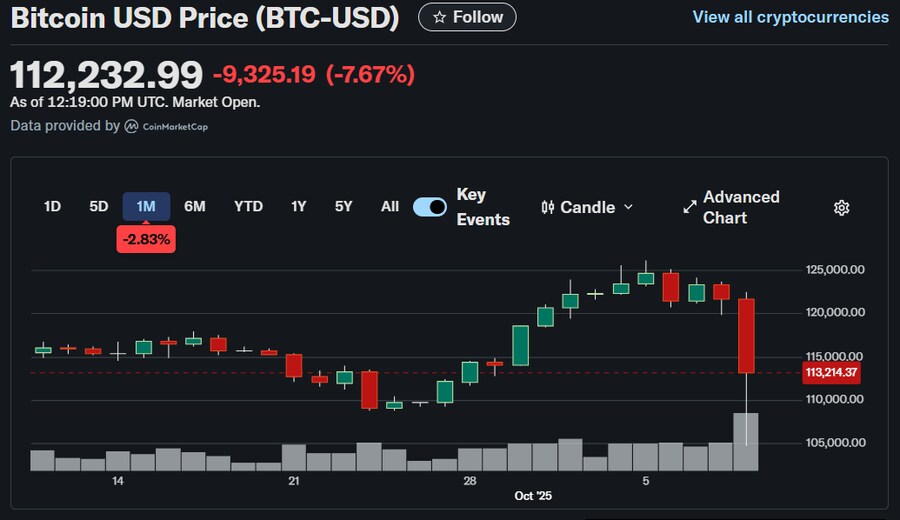Open View all cryptocurrencies link
900x520 pixels.
click(790, 17)
